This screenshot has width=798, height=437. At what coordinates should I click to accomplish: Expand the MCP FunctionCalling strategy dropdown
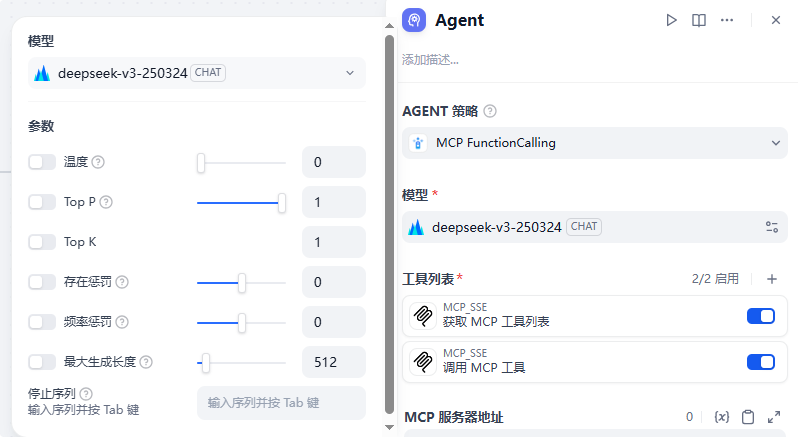(x=595, y=143)
